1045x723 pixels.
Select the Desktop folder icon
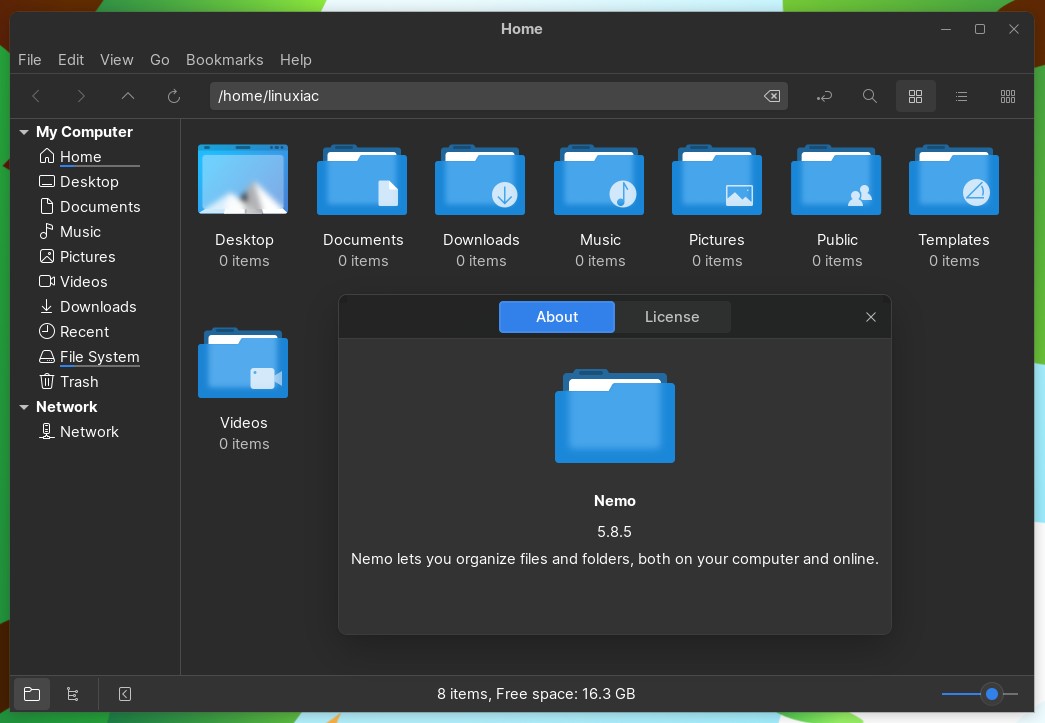tap(243, 180)
